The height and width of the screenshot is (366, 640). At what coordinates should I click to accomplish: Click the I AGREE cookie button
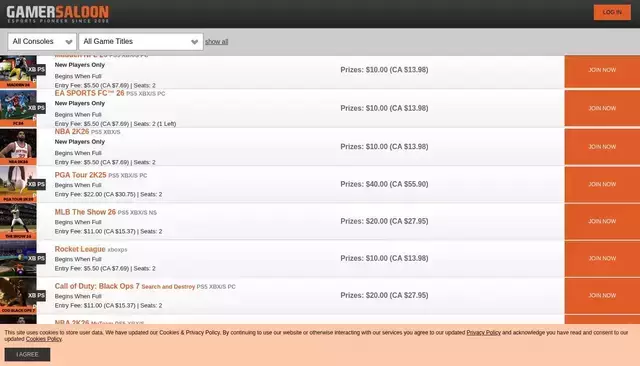click(x=27, y=355)
